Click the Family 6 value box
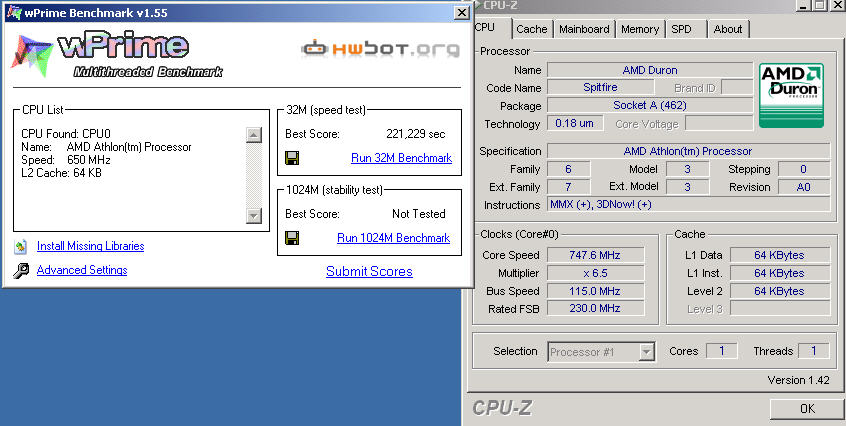 (x=569, y=169)
